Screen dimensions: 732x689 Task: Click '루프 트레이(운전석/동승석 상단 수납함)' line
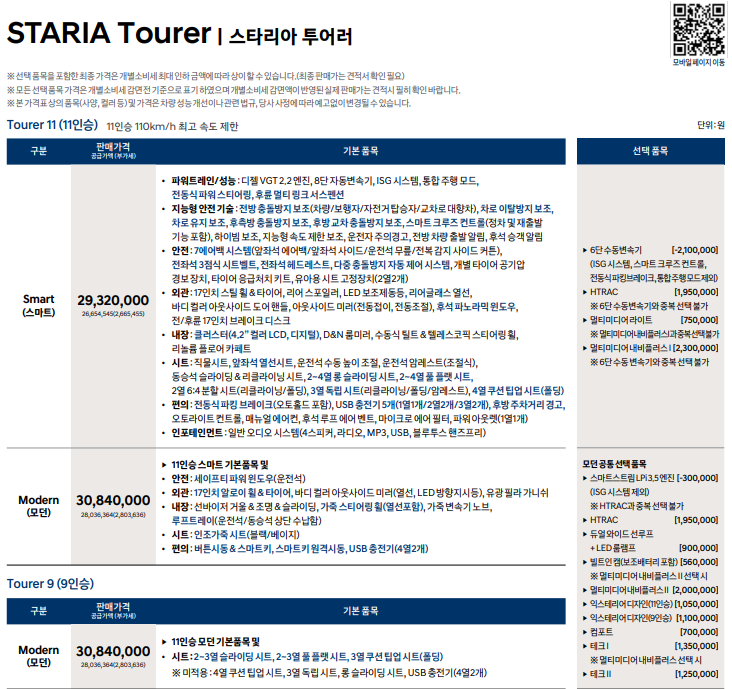coord(246,521)
